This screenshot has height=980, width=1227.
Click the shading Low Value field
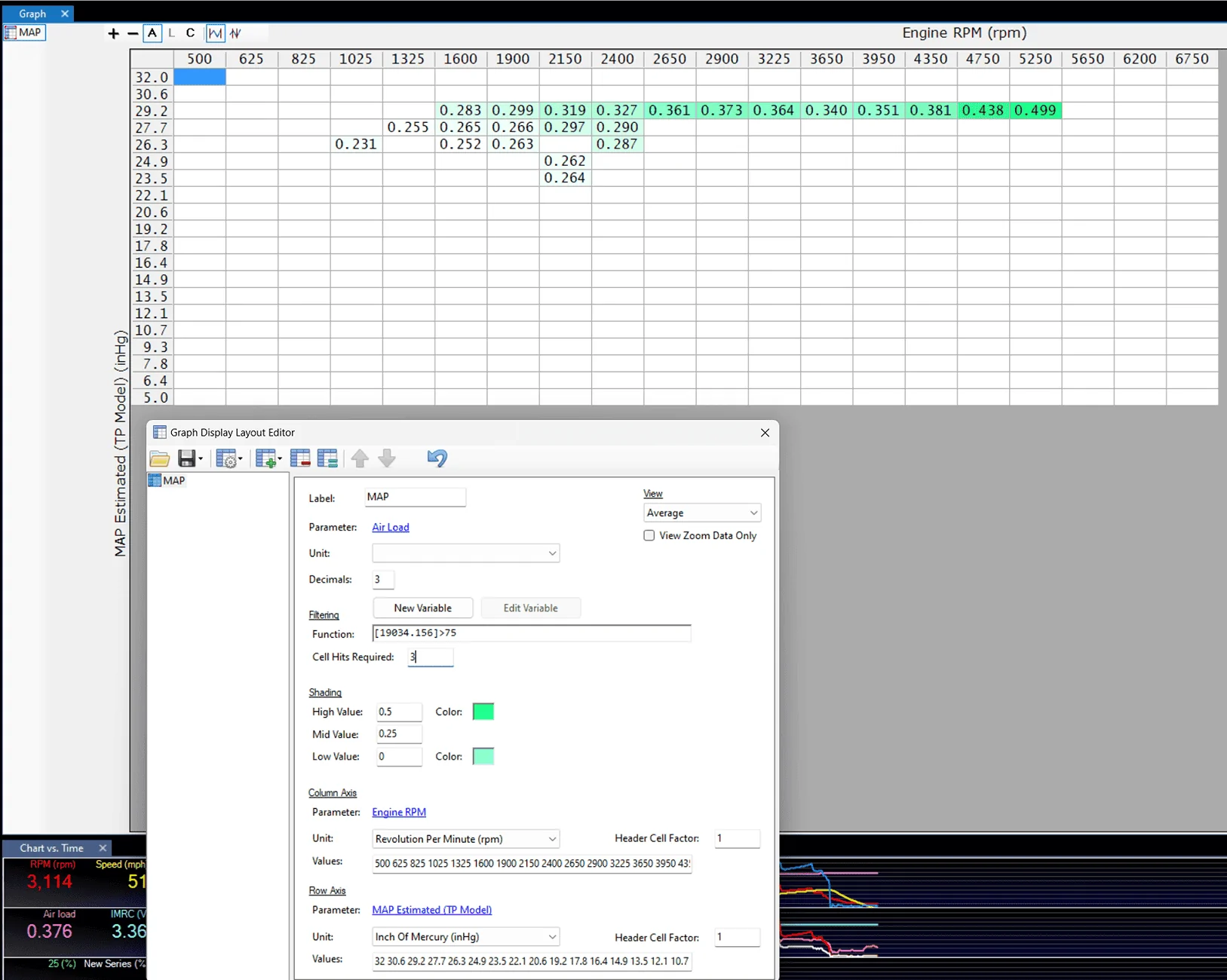tap(399, 756)
